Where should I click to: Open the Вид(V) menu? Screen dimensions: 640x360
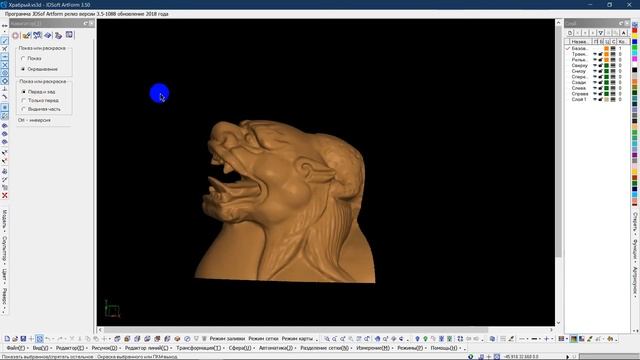40,348
